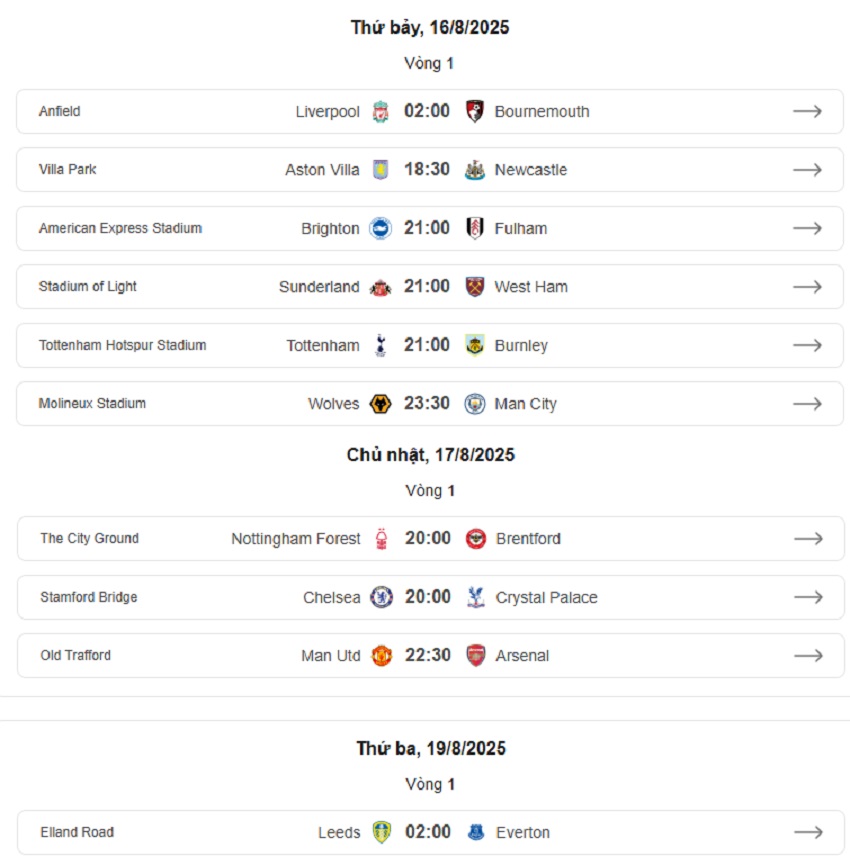Select the Chelsea badge icon
Image resolution: width=850 pixels, height=857 pixels.
click(x=382, y=597)
